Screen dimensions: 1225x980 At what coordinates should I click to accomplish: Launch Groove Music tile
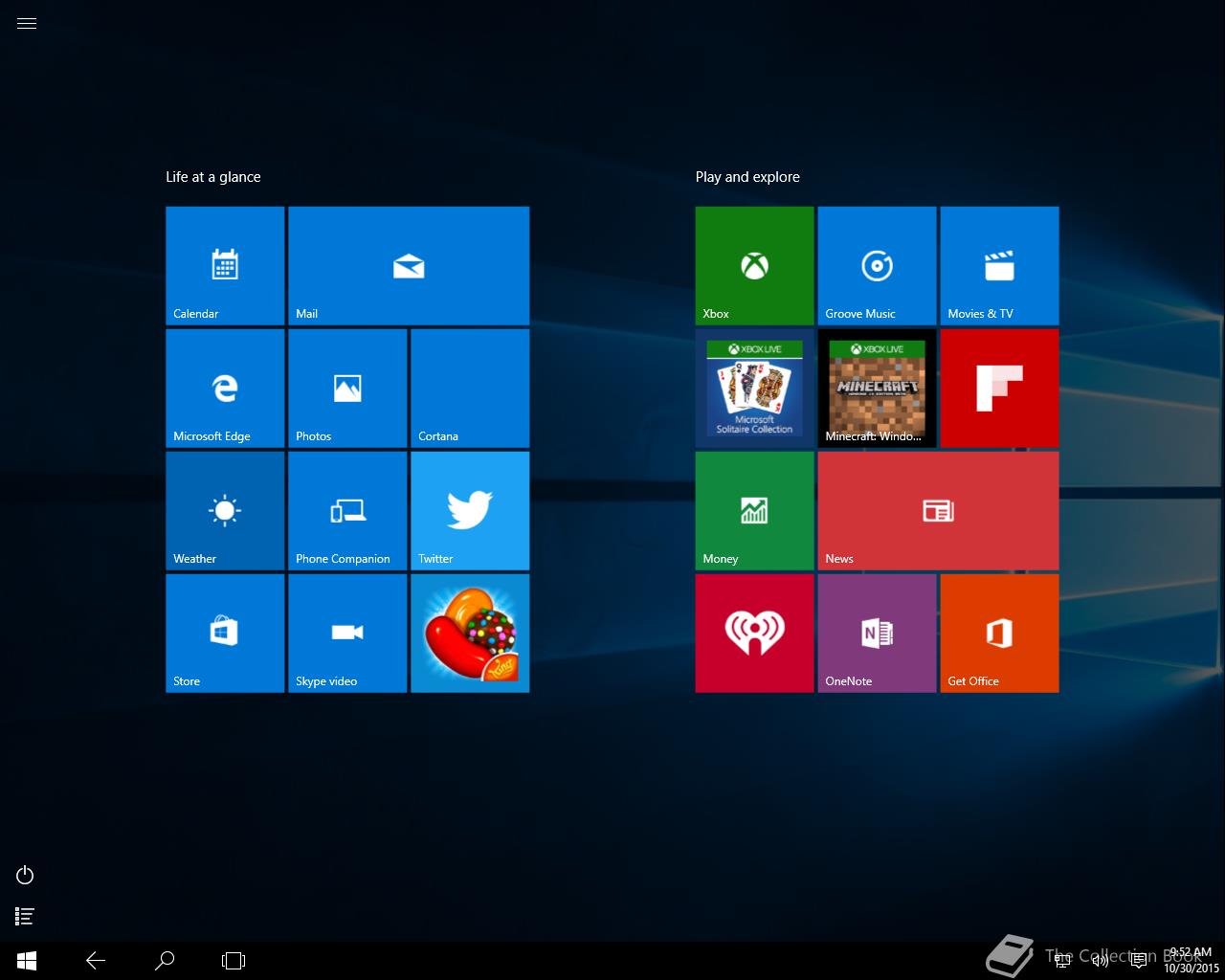point(878,266)
